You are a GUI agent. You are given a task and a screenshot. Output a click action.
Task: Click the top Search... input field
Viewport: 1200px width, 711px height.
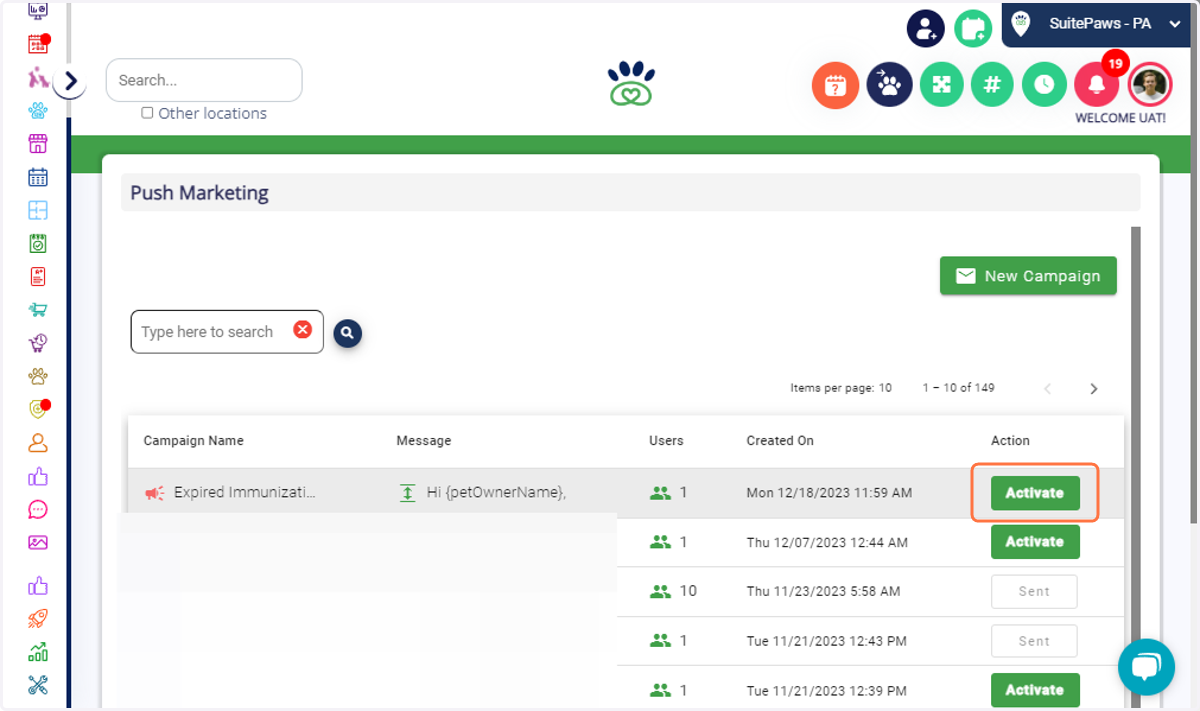pyautogui.click(x=204, y=80)
